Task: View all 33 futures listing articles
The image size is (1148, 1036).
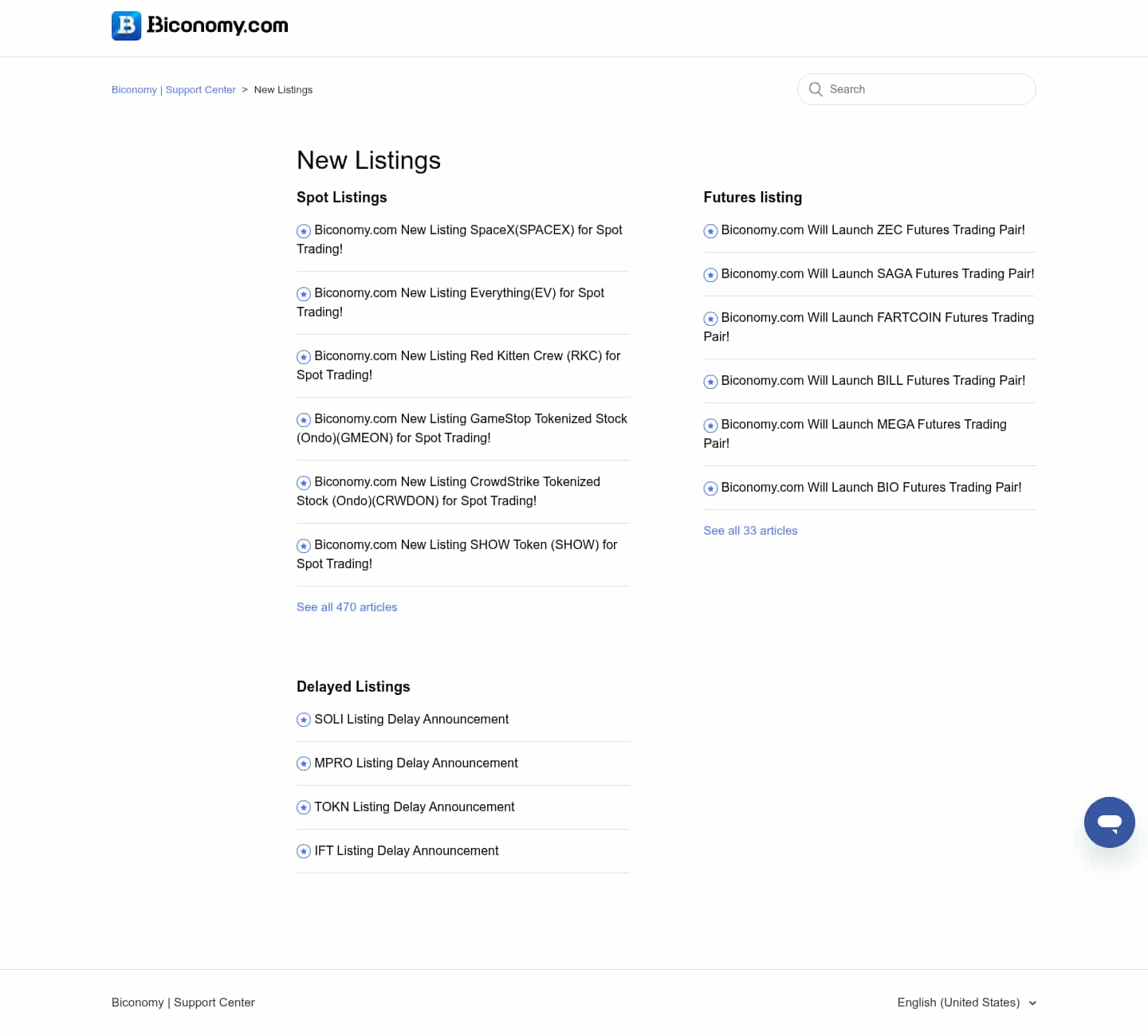Action: (x=750, y=531)
